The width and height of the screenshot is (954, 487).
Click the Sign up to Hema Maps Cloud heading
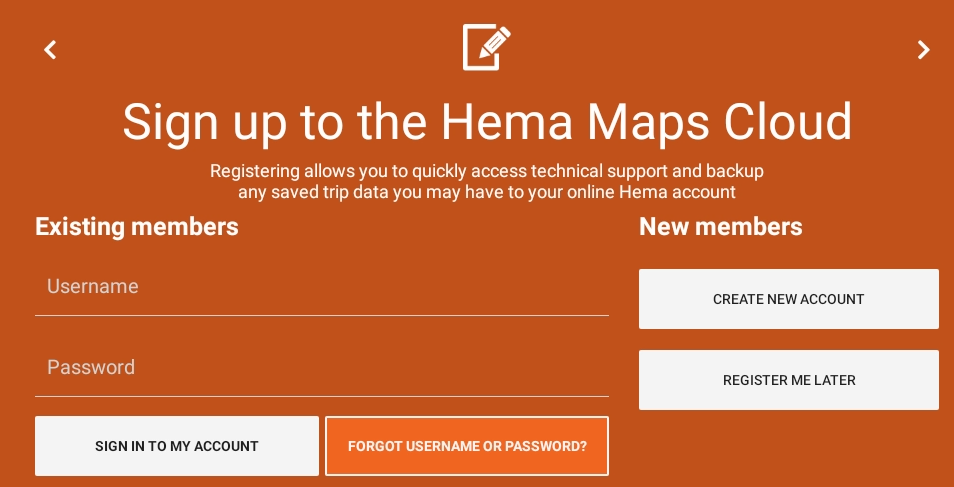(487, 122)
